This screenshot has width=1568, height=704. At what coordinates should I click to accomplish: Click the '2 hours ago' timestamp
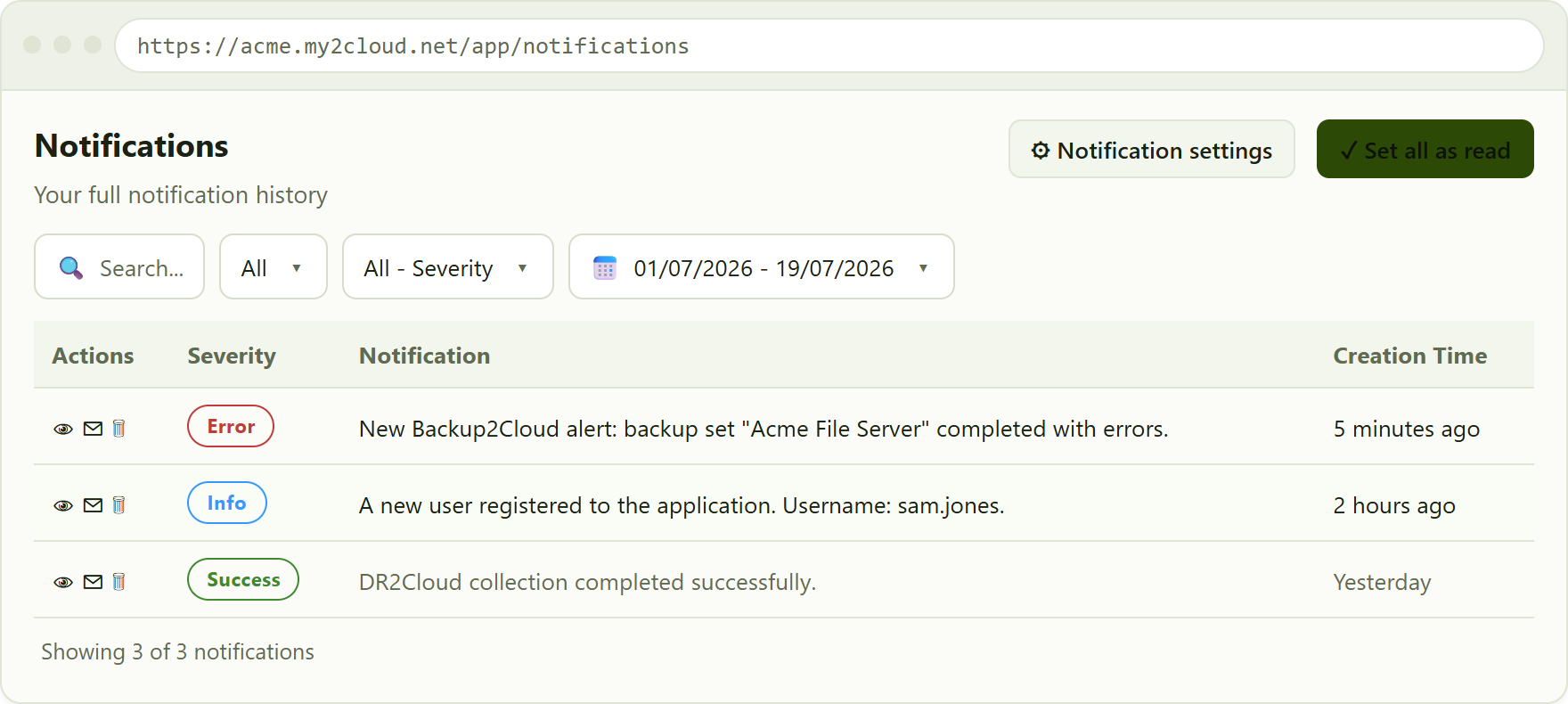point(1394,505)
